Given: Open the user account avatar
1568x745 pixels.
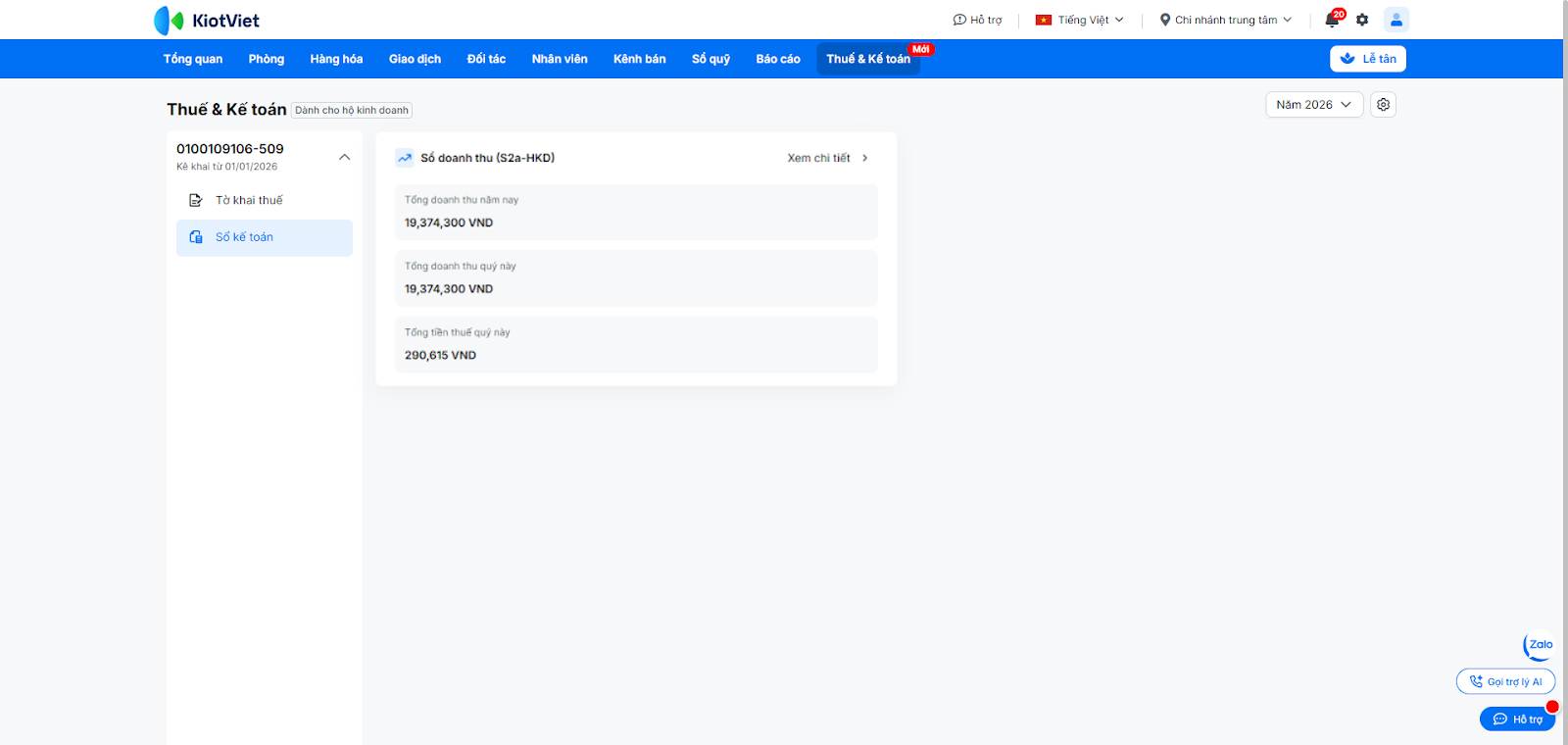Looking at the screenshot, I should tap(1396, 20).
